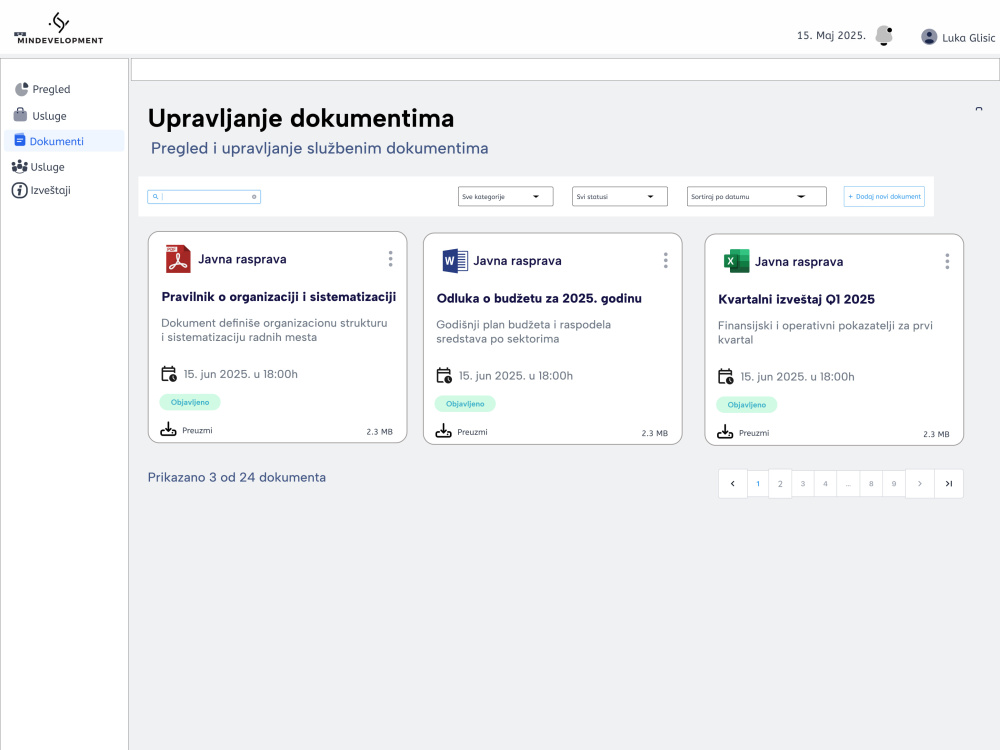Click the Mindevelopment logo
Viewport: 1000px width, 750px height.
tap(59, 29)
